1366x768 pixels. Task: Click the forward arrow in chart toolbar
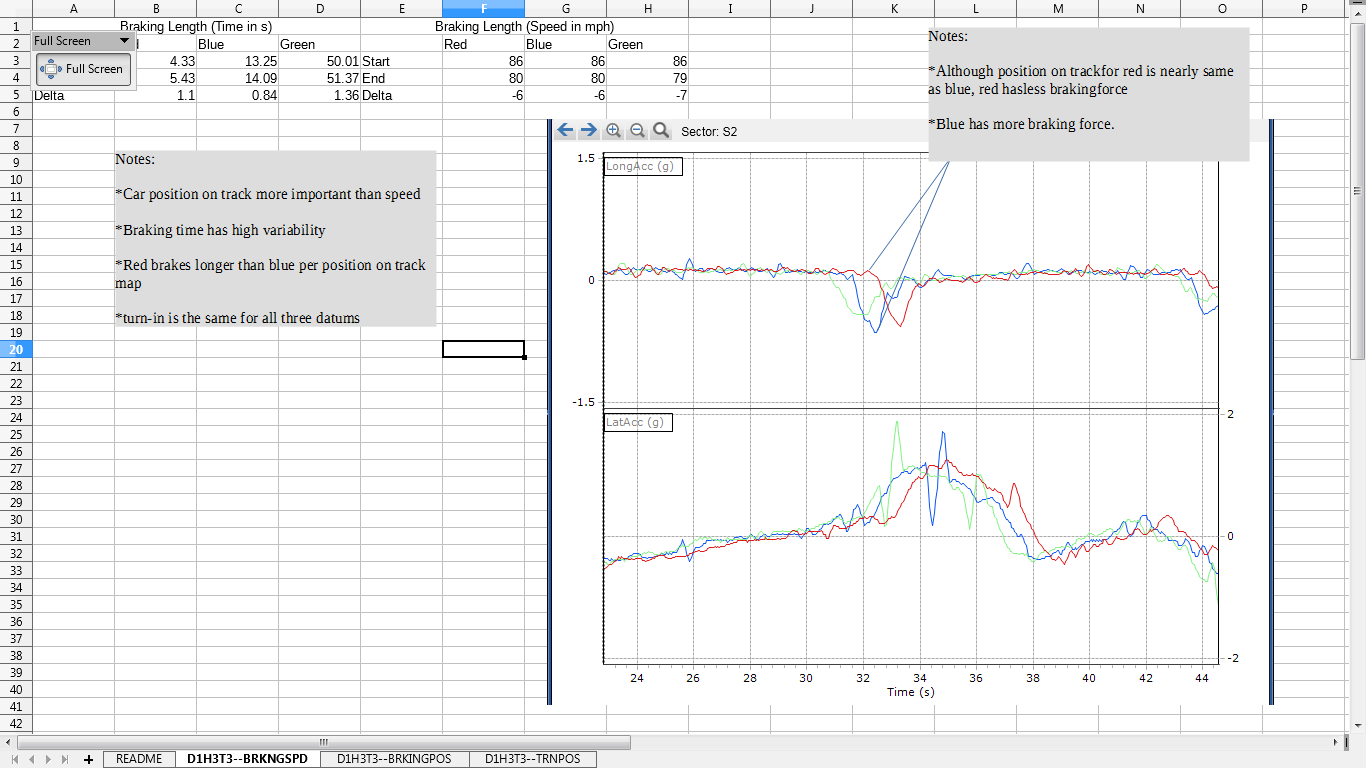click(589, 130)
